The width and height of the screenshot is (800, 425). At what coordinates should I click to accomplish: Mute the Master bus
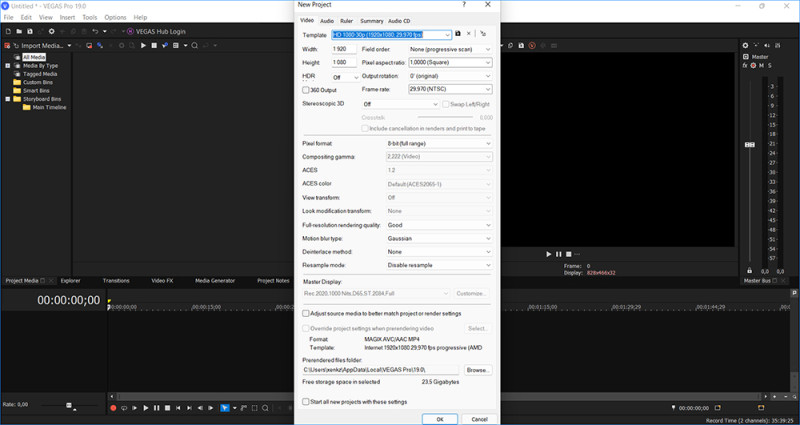coord(761,65)
